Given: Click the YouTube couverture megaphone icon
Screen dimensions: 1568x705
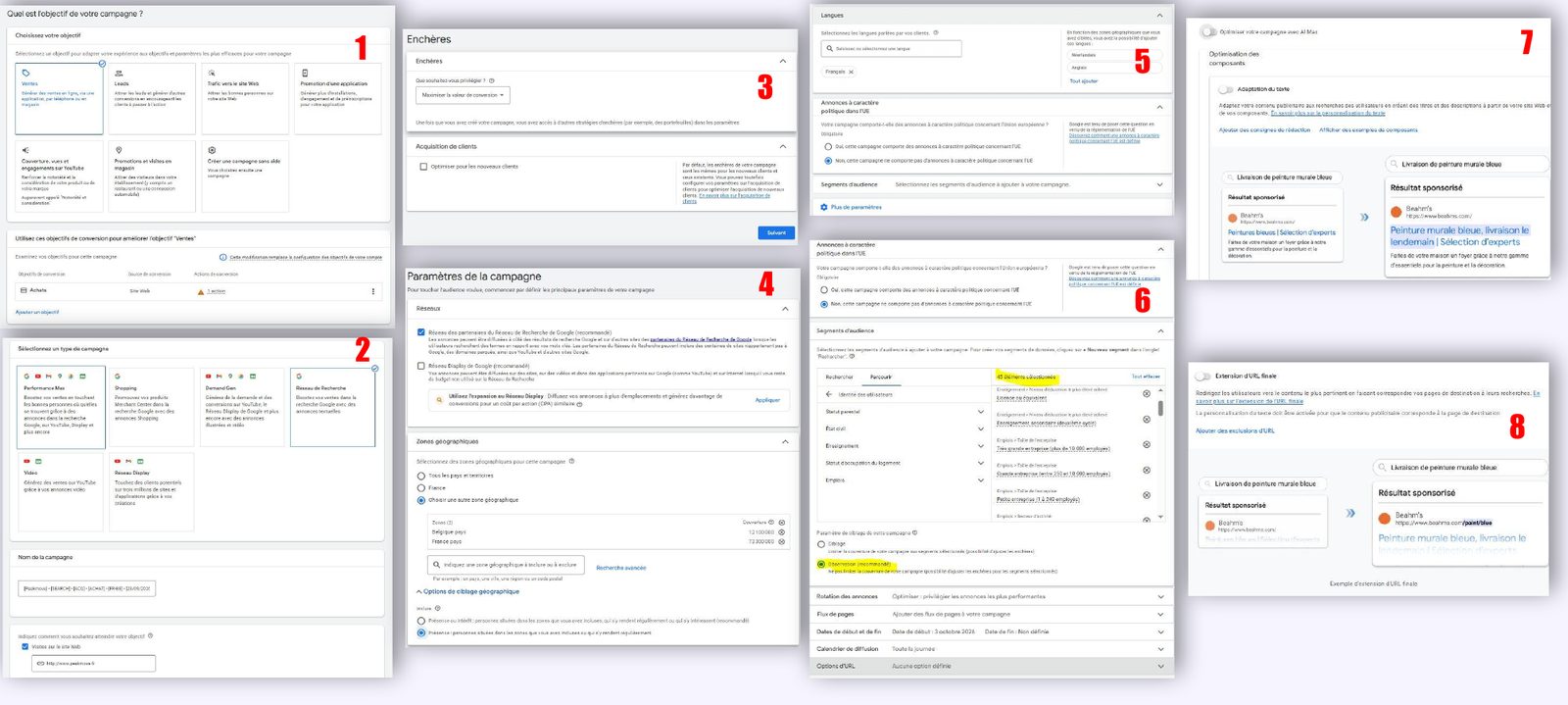Looking at the screenshot, I should pyautogui.click(x=25, y=150).
